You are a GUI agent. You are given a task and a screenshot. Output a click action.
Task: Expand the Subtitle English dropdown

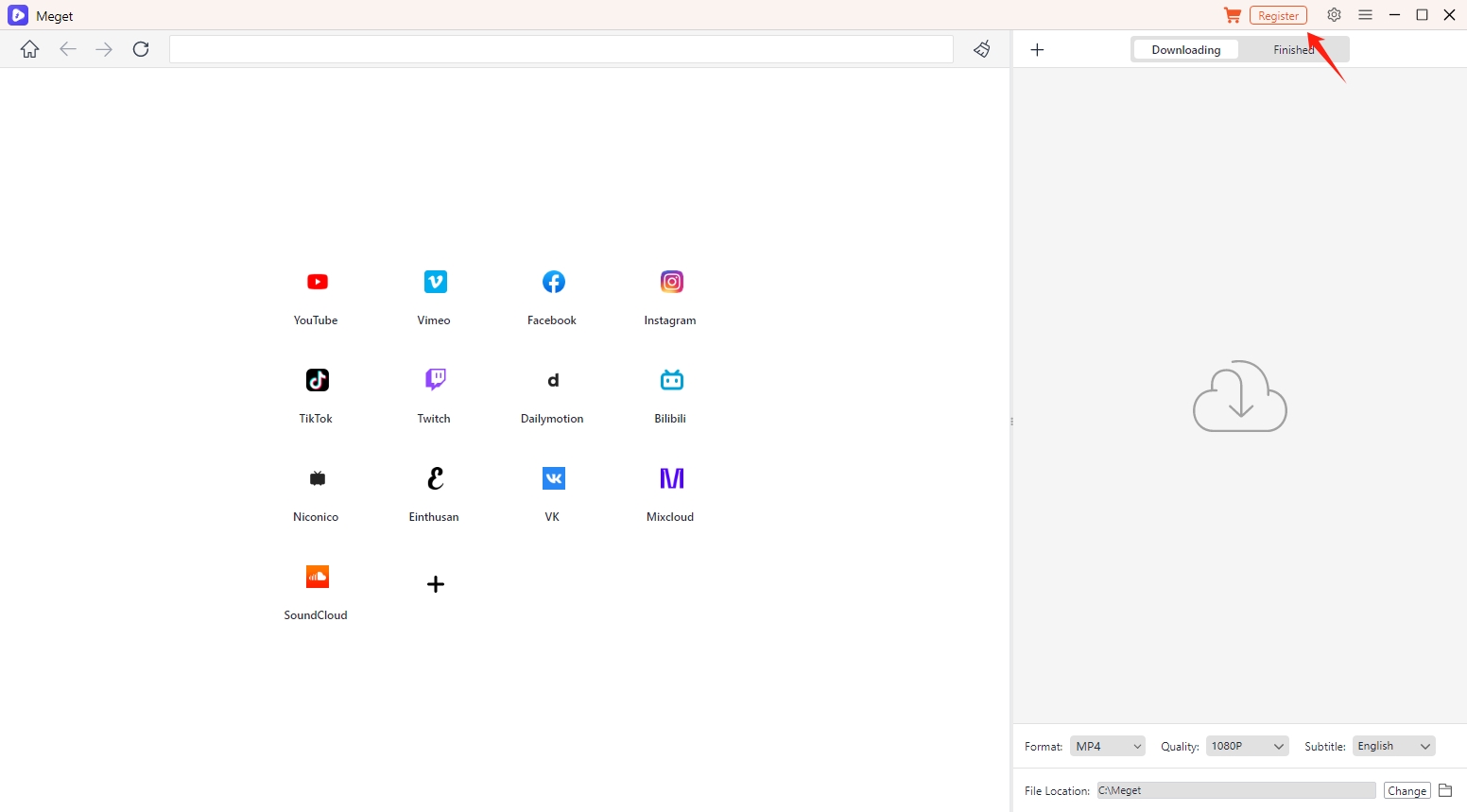pos(1394,746)
